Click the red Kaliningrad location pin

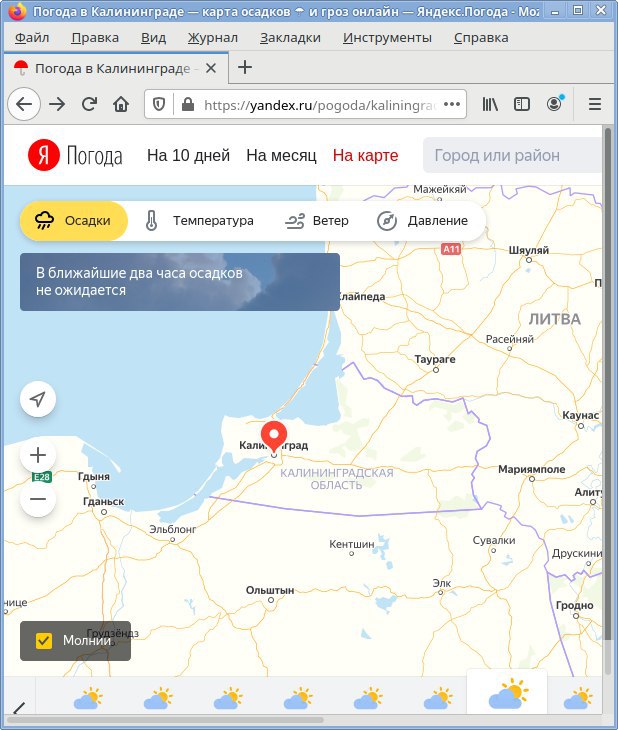tap(274, 436)
